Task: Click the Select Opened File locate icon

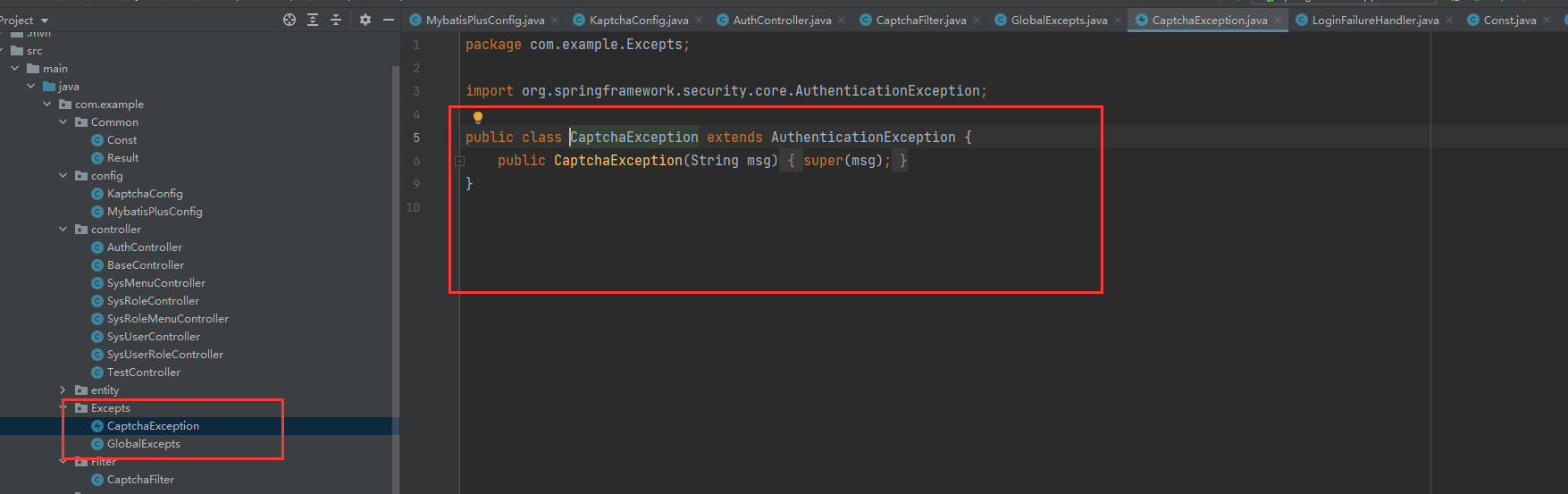Action: pyautogui.click(x=289, y=20)
